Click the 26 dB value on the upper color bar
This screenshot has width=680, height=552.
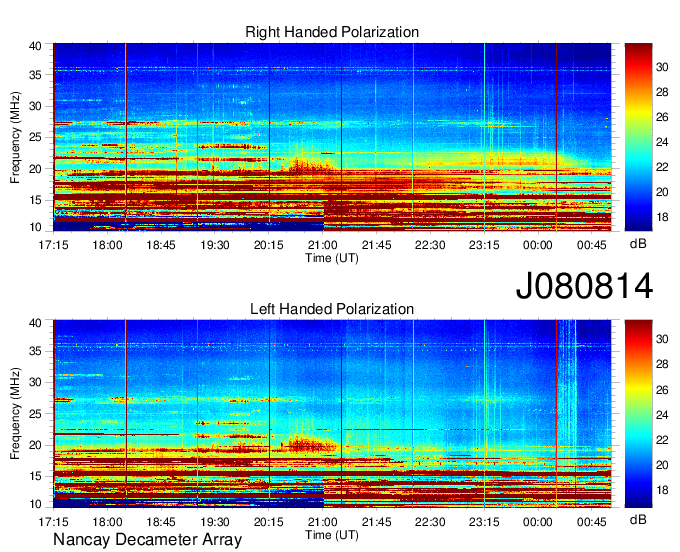click(x=662, y=117)
